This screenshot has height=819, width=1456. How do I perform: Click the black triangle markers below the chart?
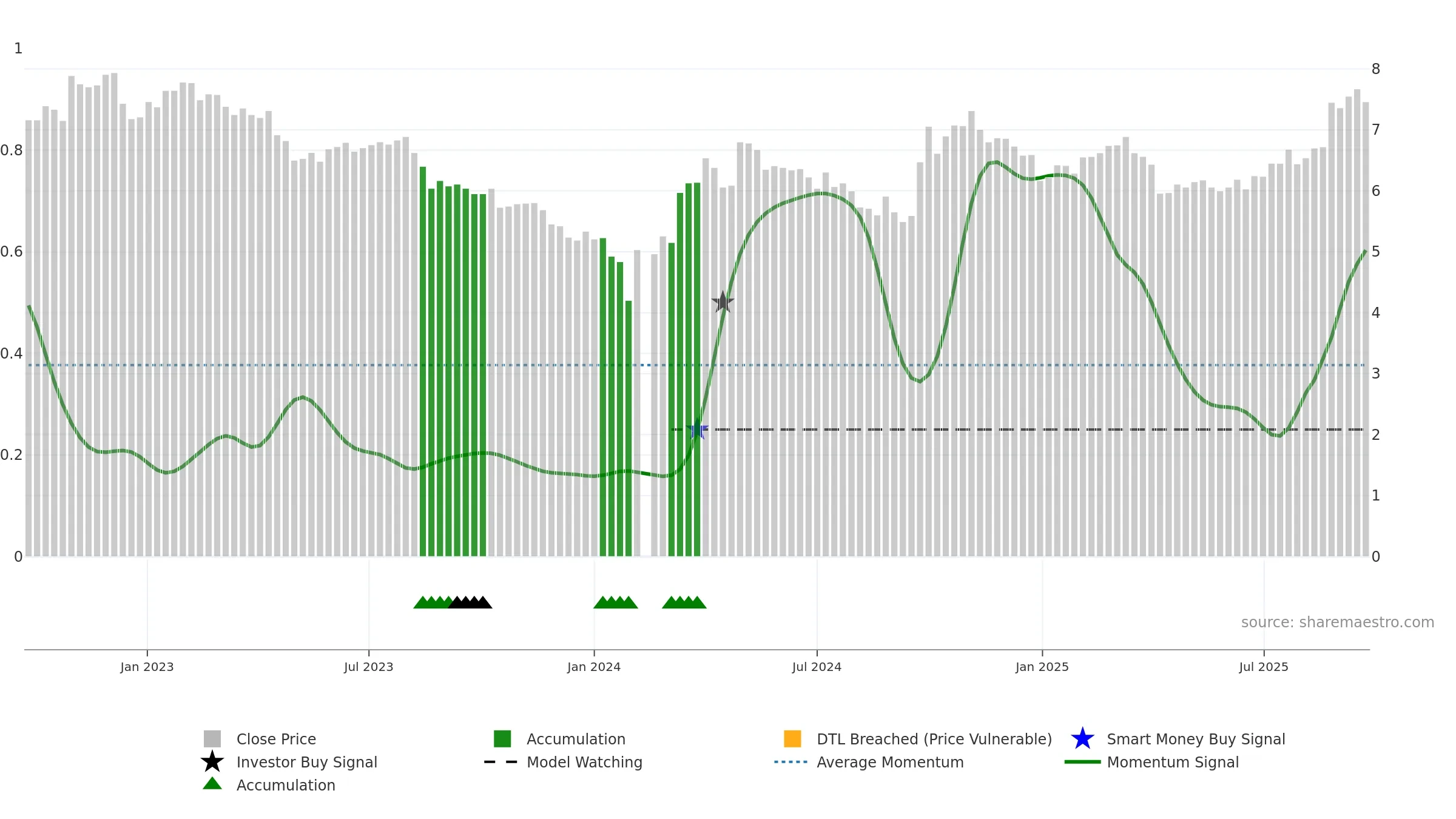tap(470, 602)
